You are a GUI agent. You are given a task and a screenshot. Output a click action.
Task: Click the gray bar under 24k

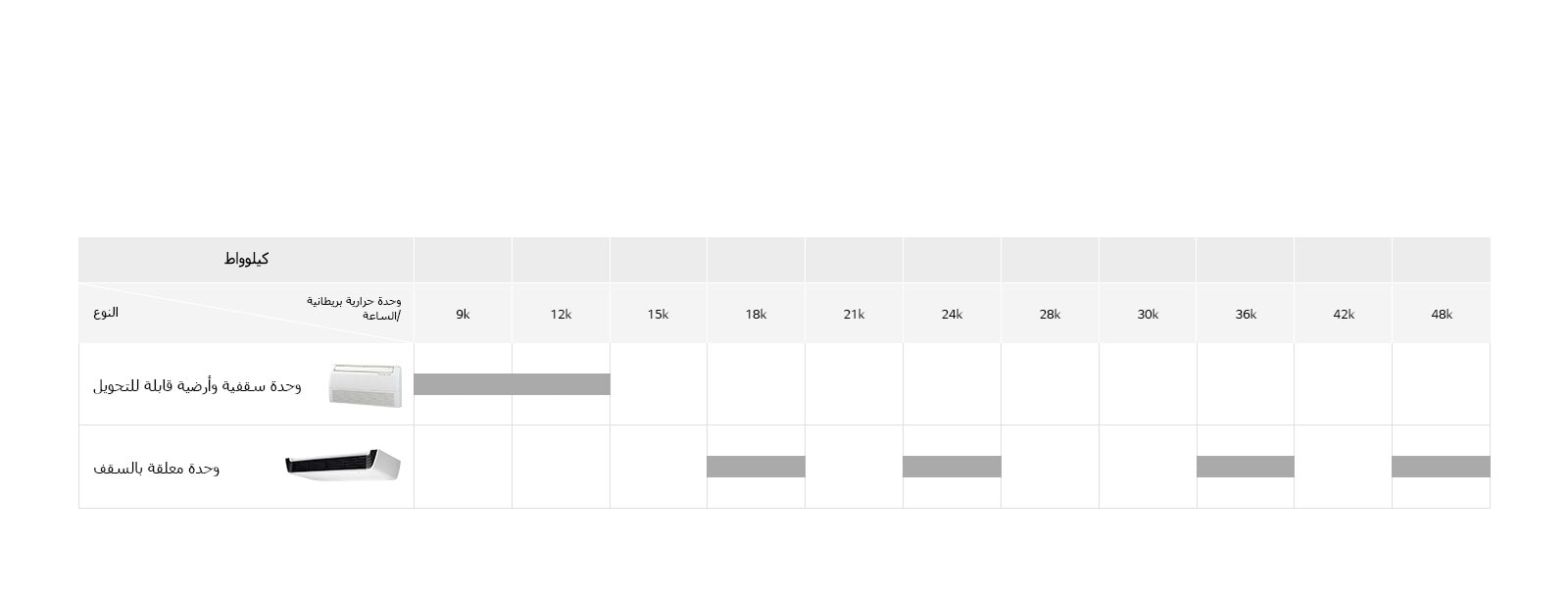point(952,467)
